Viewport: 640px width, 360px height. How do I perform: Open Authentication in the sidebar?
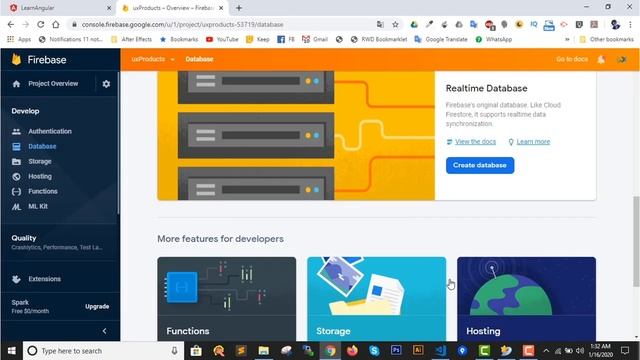[50, 131]
